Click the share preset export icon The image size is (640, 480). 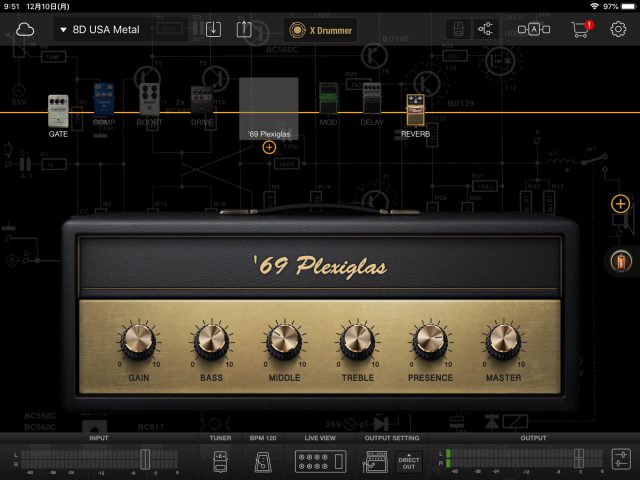pyautogui.click(x=244, y=30)
